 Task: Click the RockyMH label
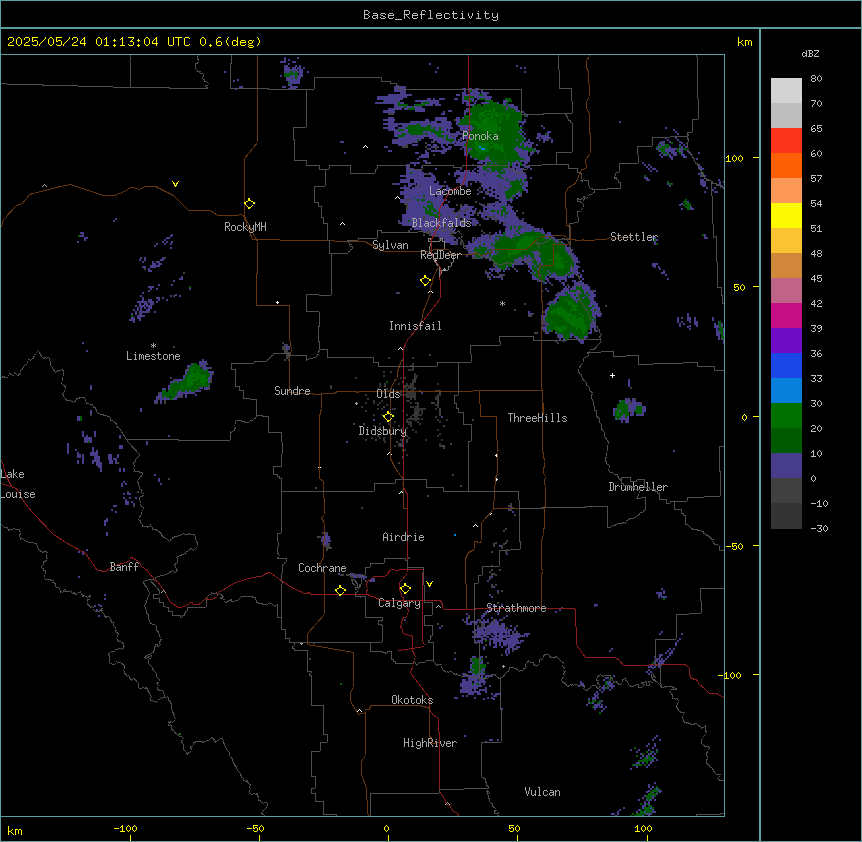tap(245, 227)
